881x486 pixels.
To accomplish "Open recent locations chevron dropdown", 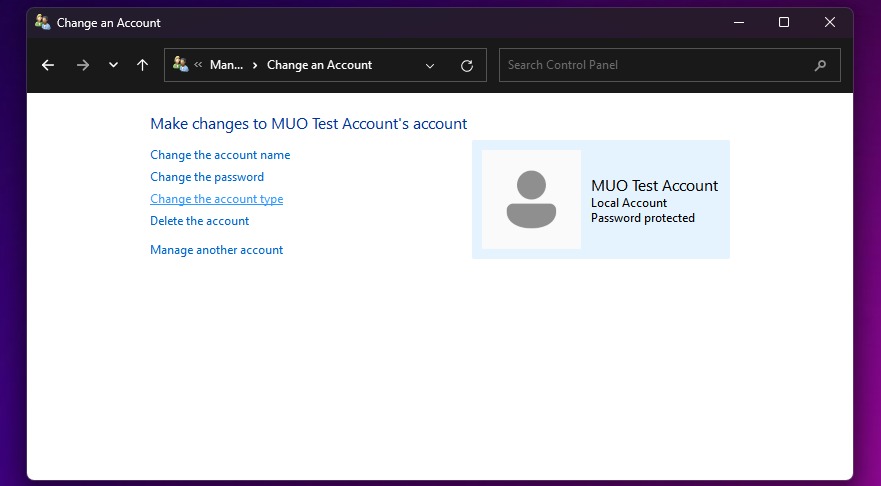I will tap(113, 65).
